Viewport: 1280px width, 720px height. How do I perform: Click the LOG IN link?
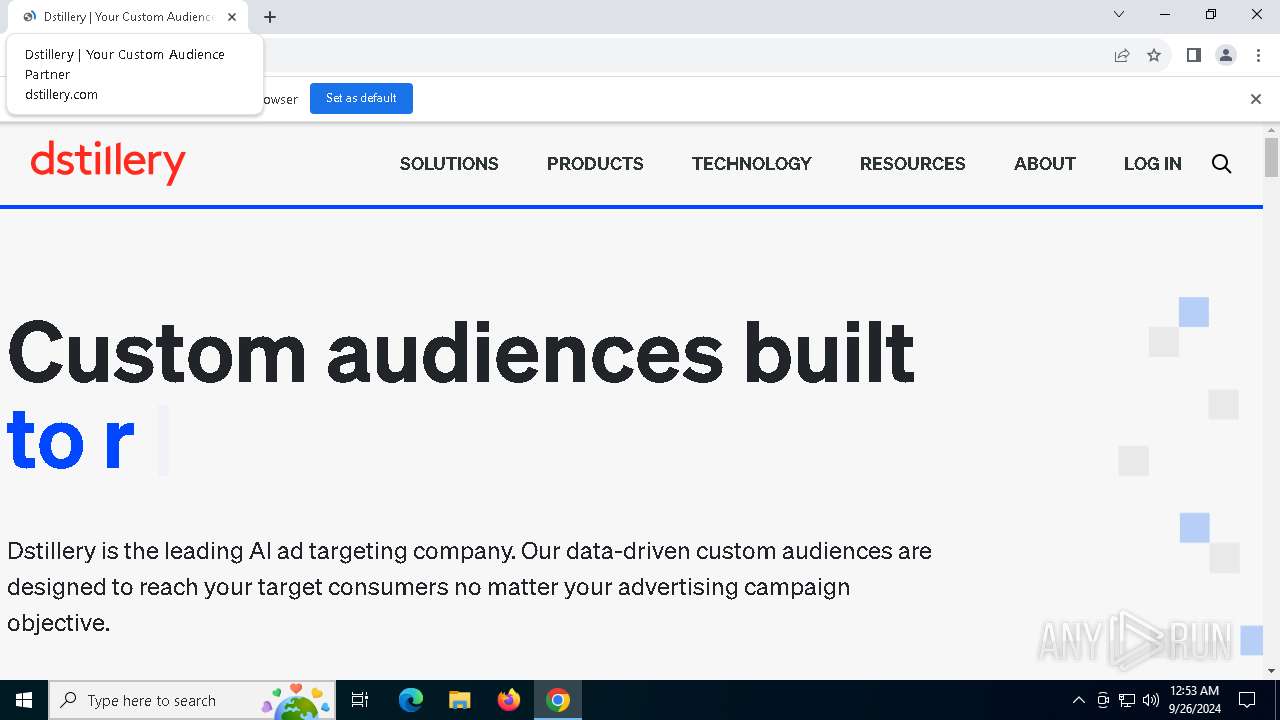click(x=1153, y=164)
